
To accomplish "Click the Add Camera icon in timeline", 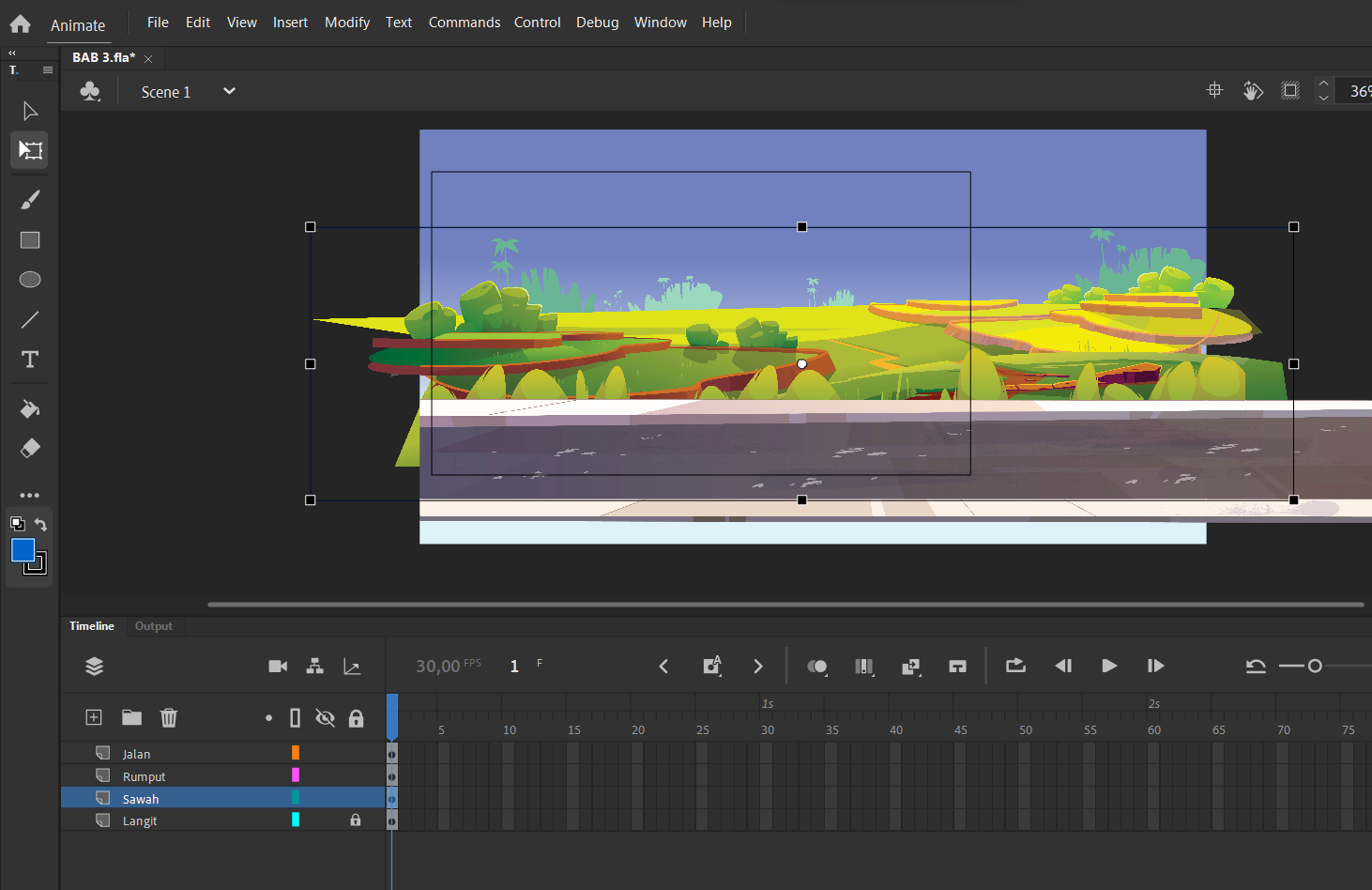I will click(278, 667).
